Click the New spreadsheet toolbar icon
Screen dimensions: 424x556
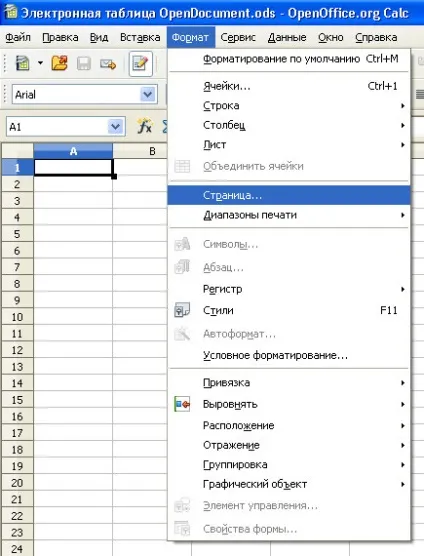click(23, 64)
